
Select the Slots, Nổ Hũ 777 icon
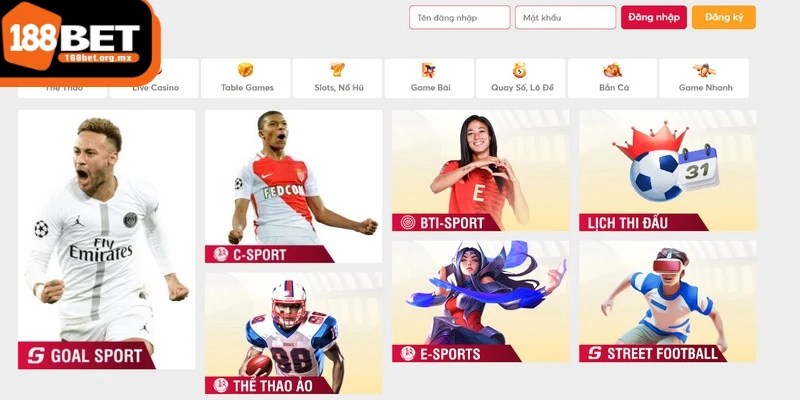point(337,70)
